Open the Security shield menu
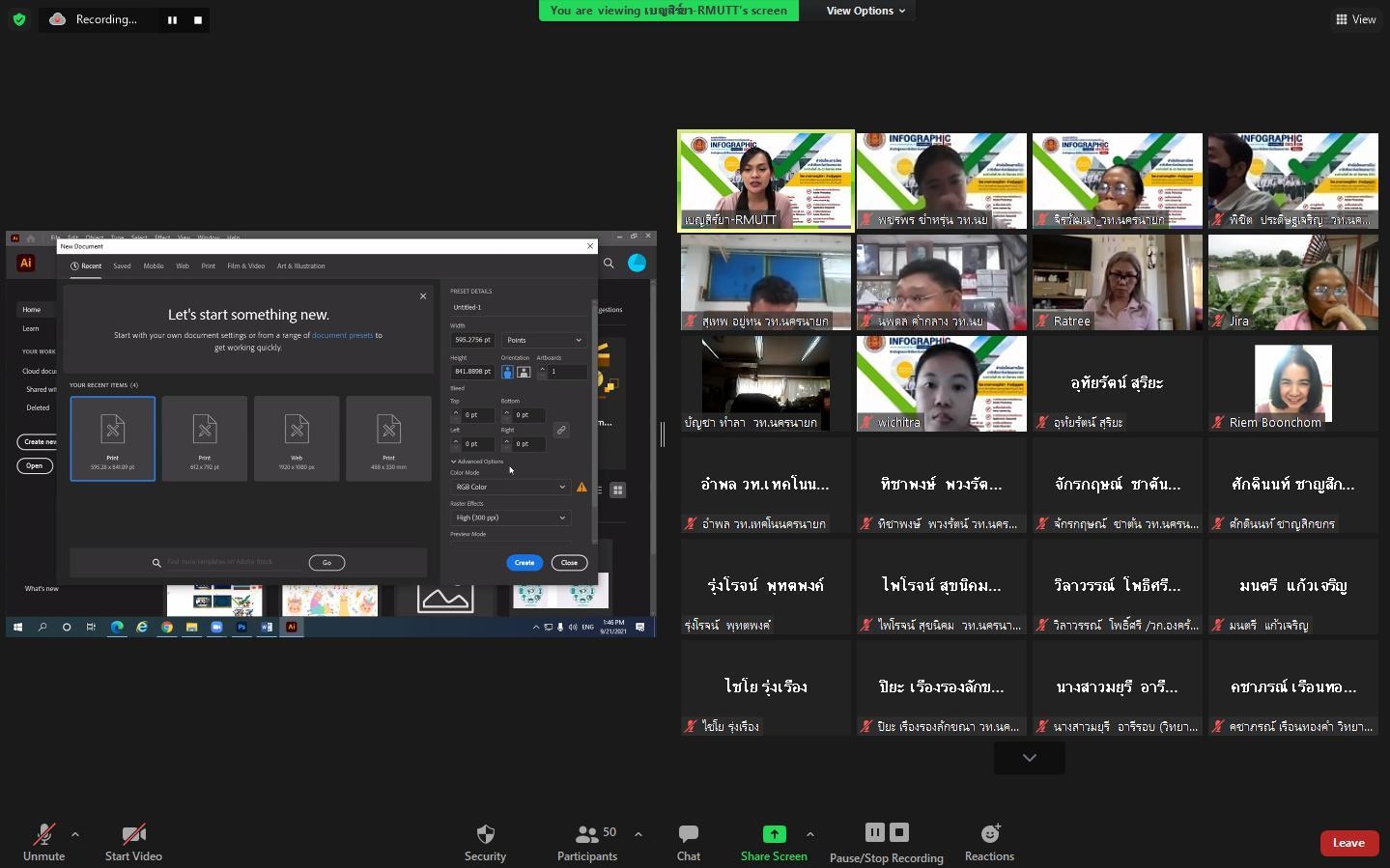This screenshot has width=1390, height=868. tap(485, 842)
